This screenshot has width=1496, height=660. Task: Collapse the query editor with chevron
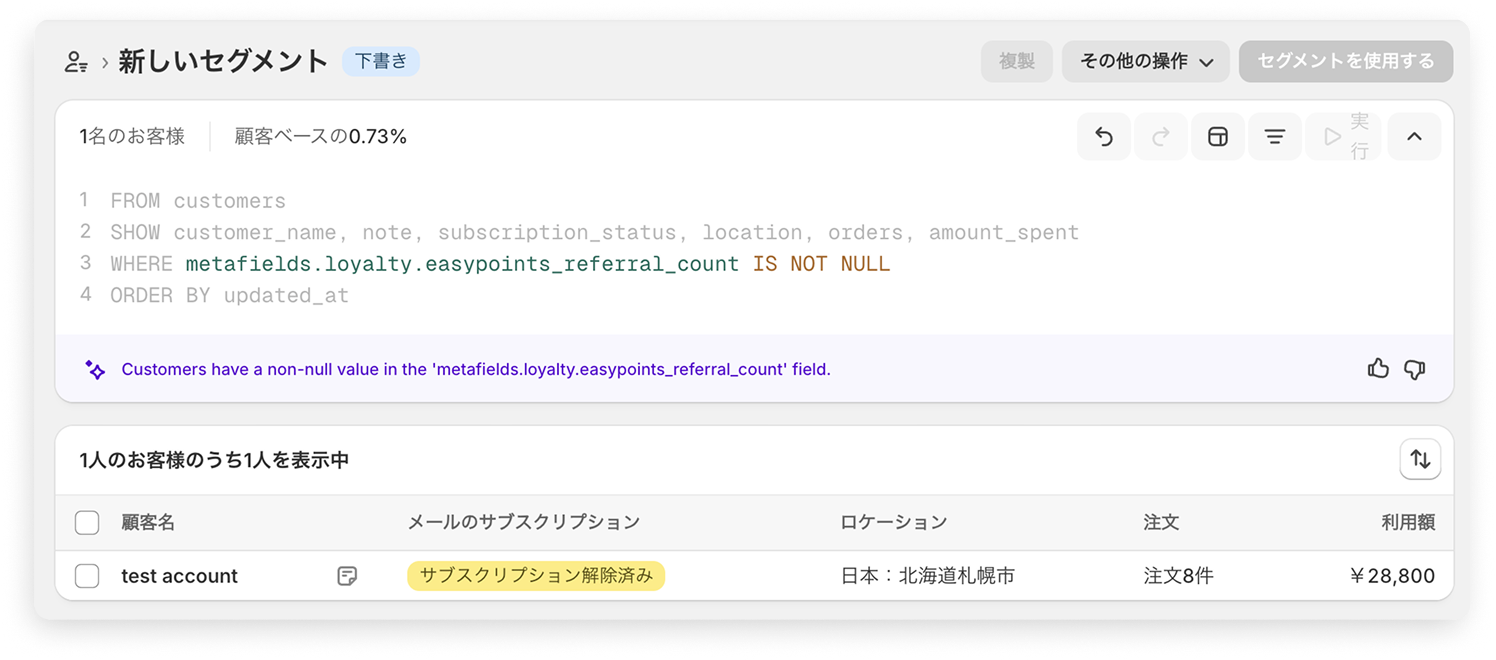pos(1414,137)
